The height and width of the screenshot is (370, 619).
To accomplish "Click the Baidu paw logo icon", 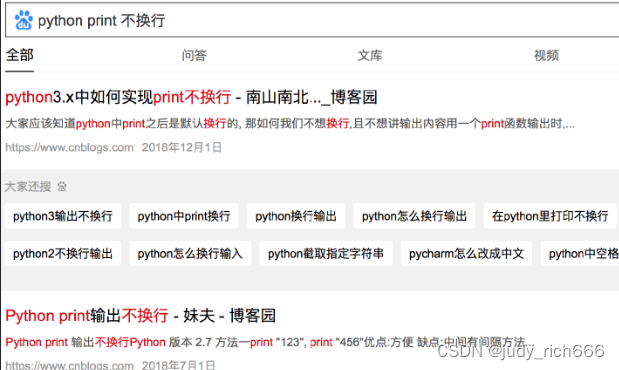I will coord(24,20).
